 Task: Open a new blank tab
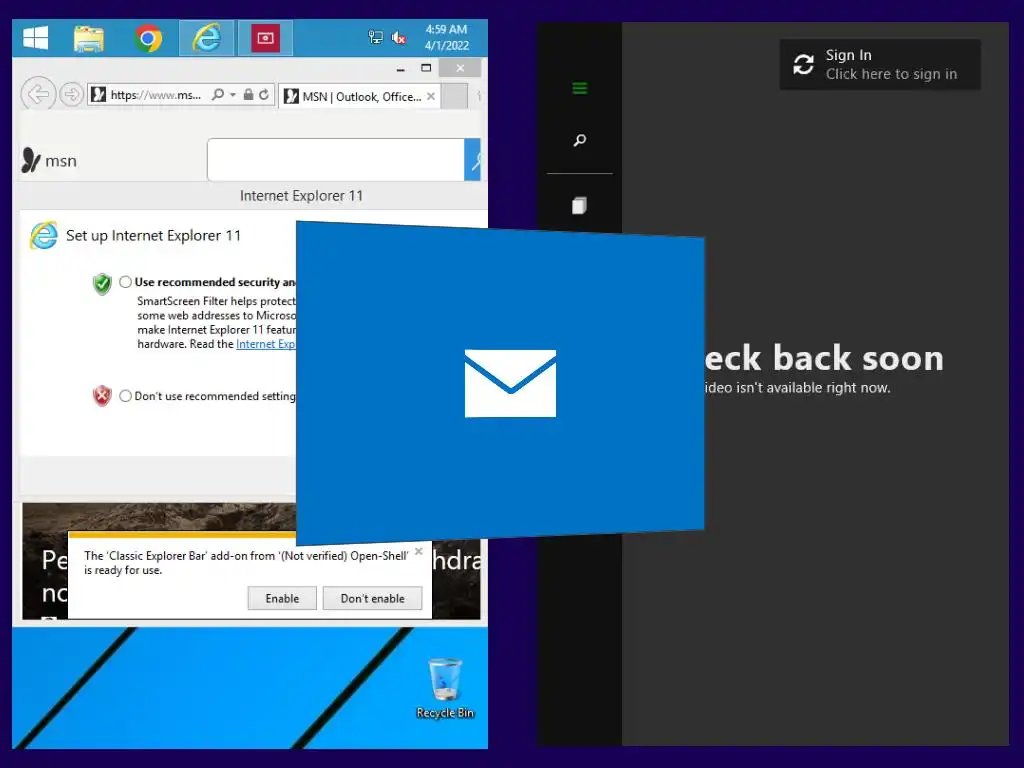[455, 97]
